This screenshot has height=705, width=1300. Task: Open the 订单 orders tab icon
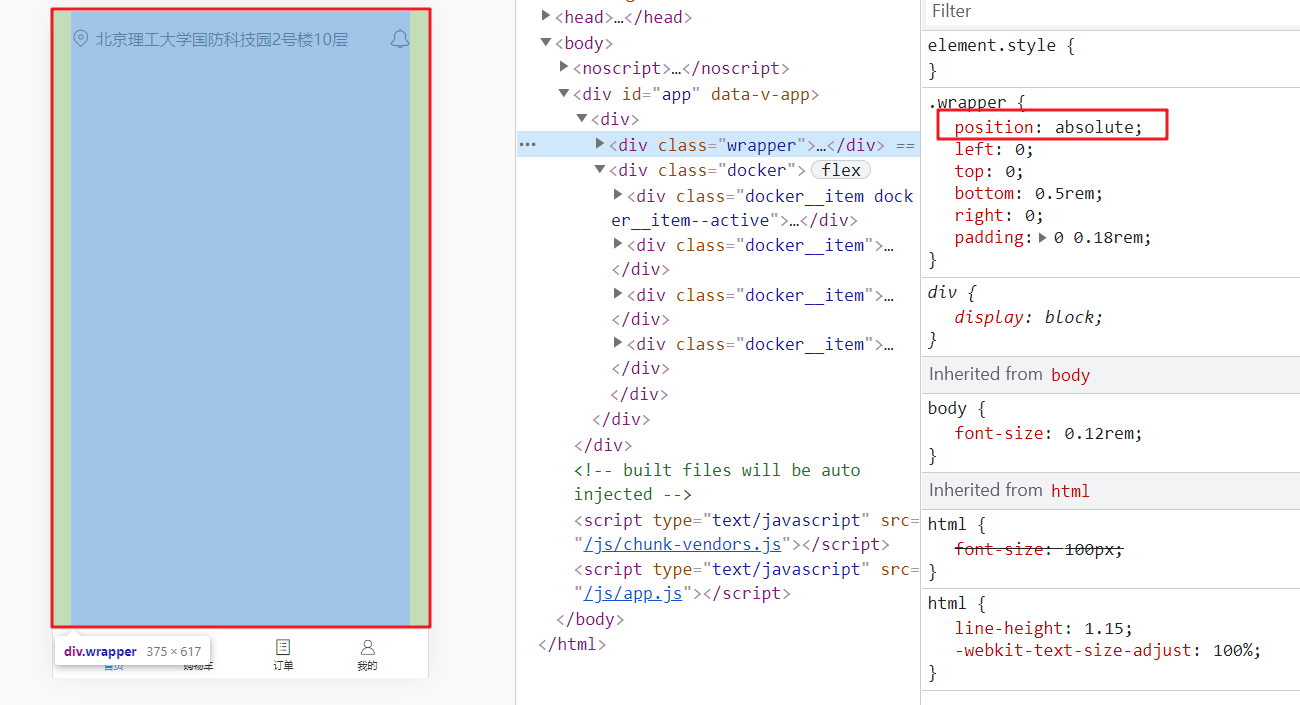[x=283, y=647]
